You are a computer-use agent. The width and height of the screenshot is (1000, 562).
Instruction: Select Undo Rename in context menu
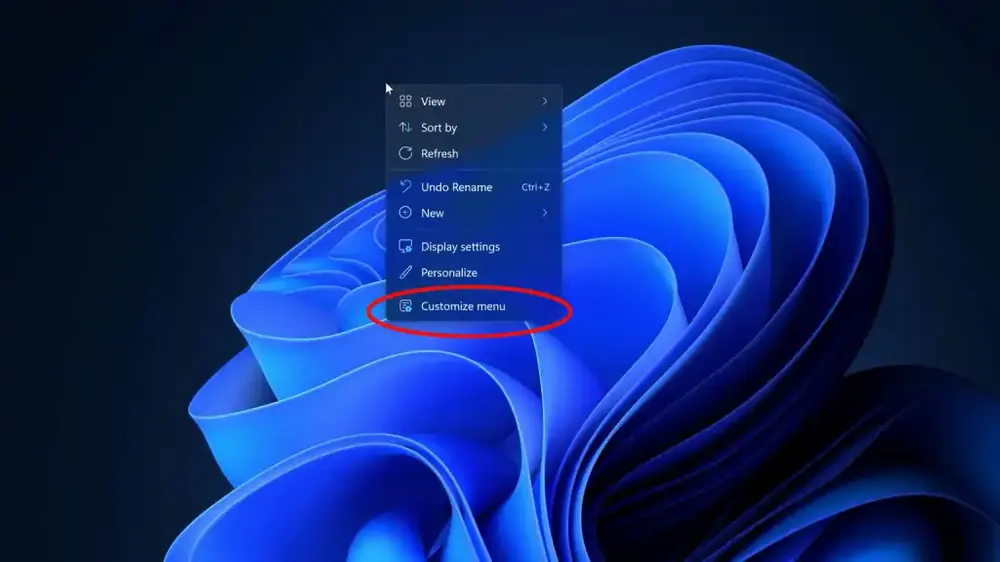(474, 187)
